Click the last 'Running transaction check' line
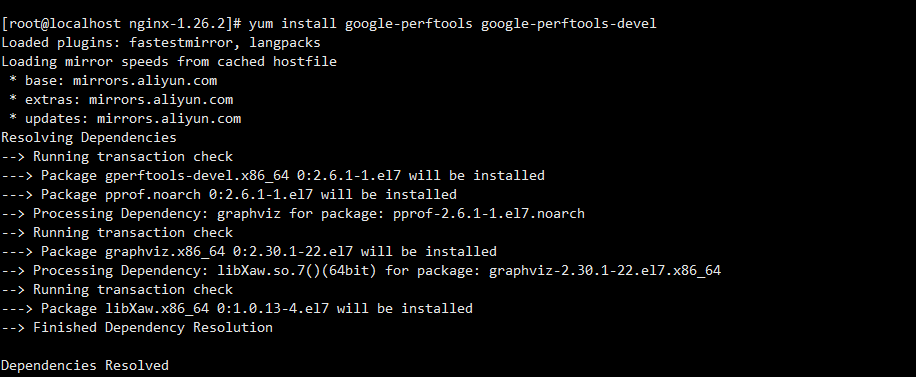The width and height of the screenshot is (916, 377). pyautogui.click(x=117, y=290)
